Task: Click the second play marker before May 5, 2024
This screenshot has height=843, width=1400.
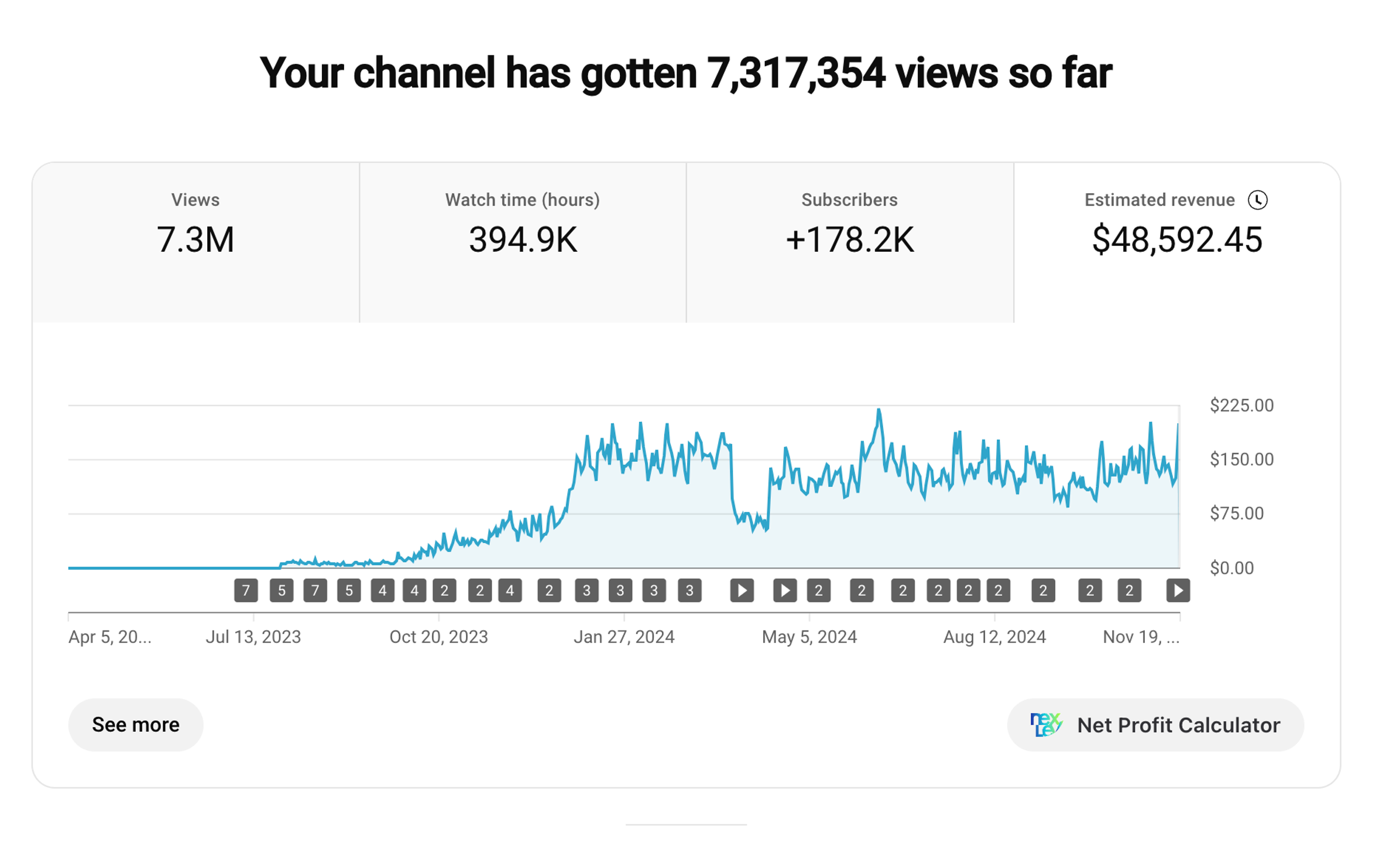Action: click(x=784, y=590)
